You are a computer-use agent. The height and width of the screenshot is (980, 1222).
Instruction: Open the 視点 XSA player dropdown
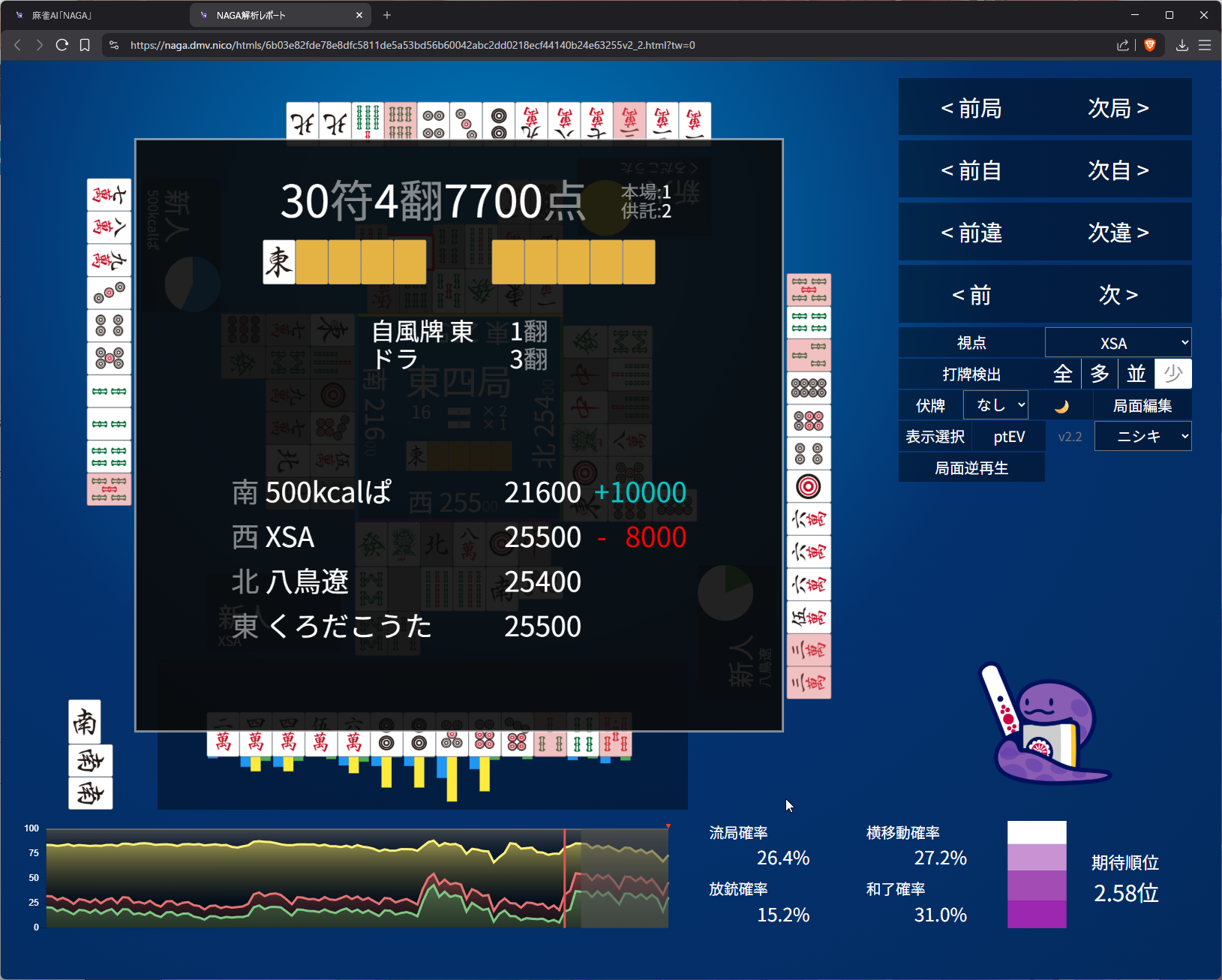coord(1118,343)
